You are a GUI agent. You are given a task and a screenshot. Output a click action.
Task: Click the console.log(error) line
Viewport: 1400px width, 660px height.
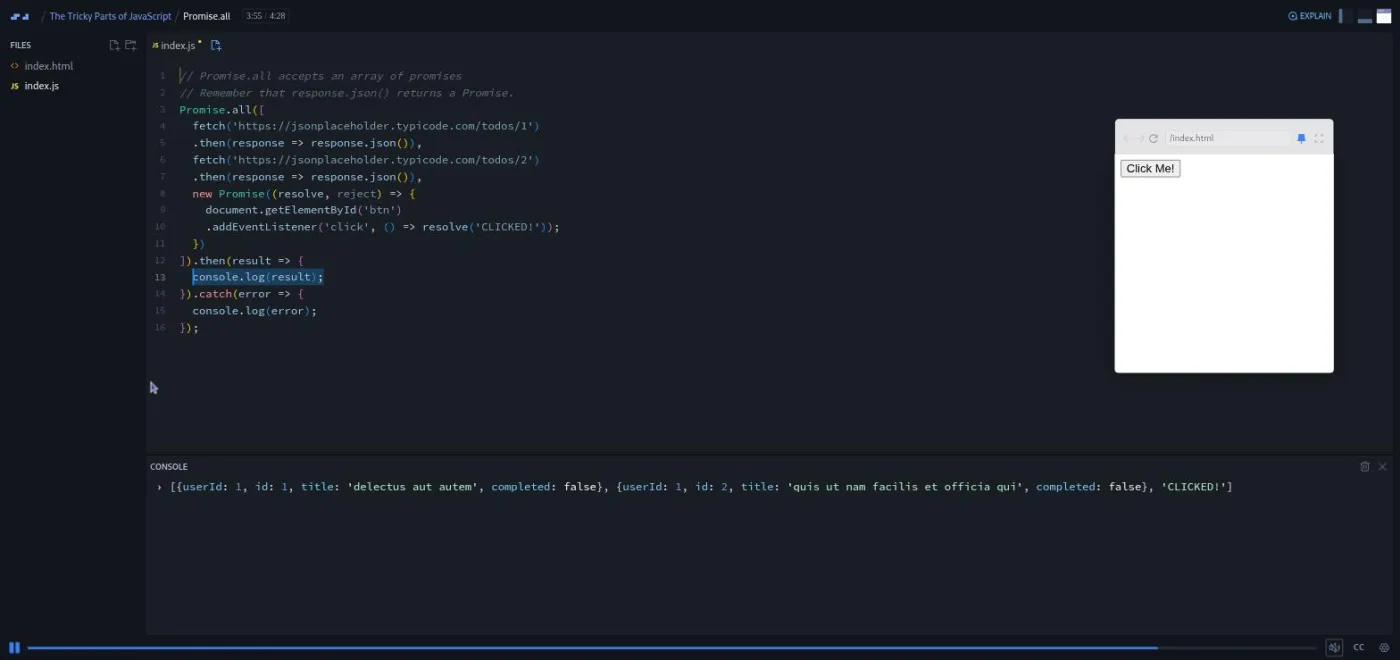tap(255, 311)
